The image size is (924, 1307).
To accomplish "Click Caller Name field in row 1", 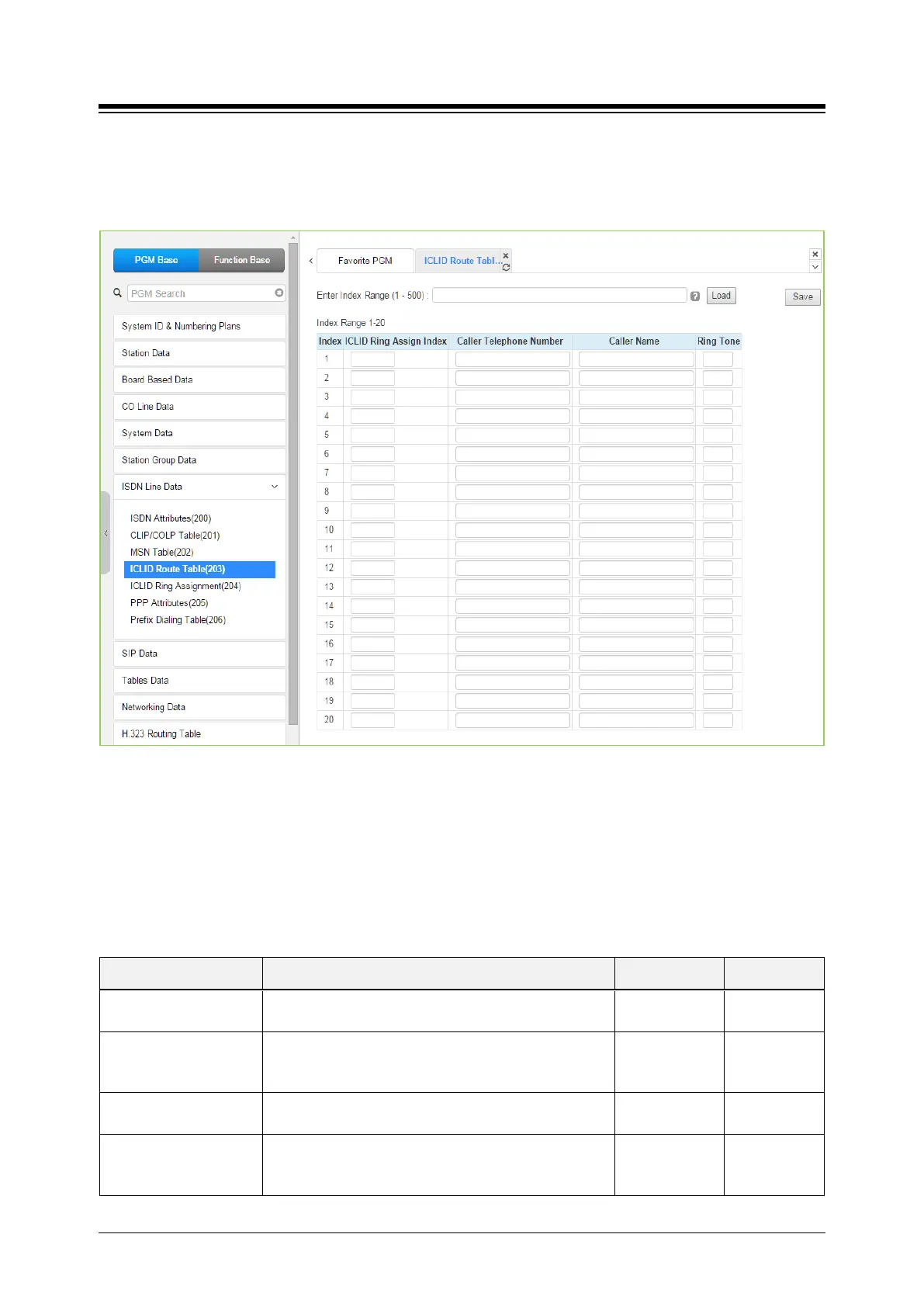I will point(636,359).
